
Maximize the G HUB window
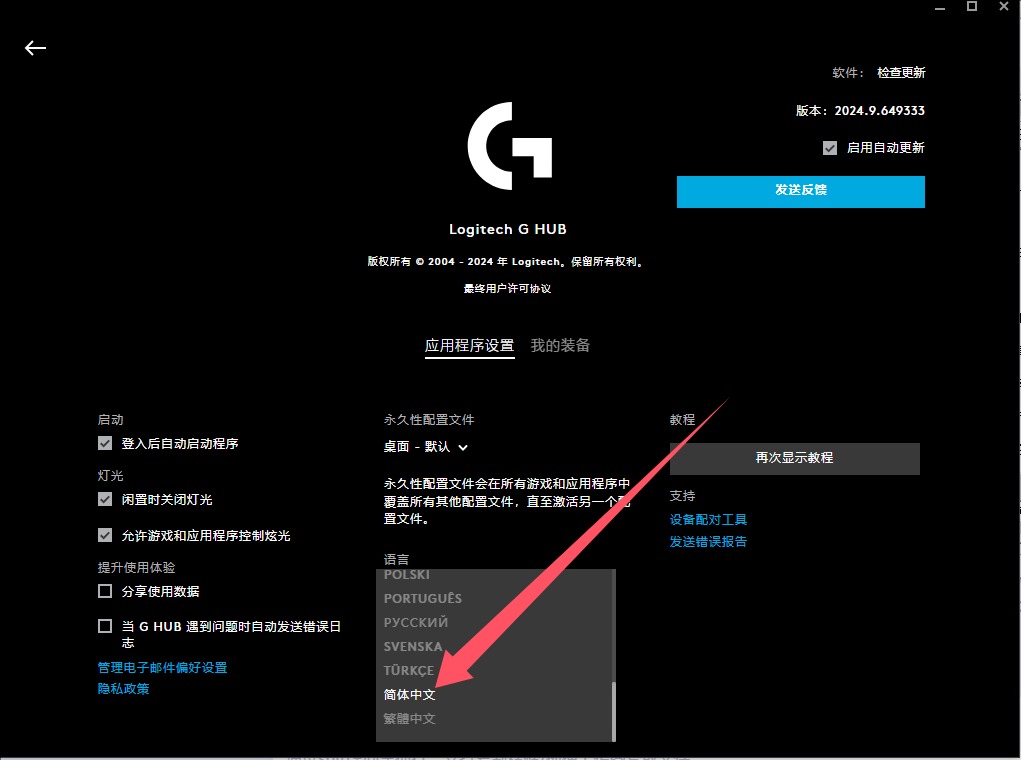[x=972, y=7]
